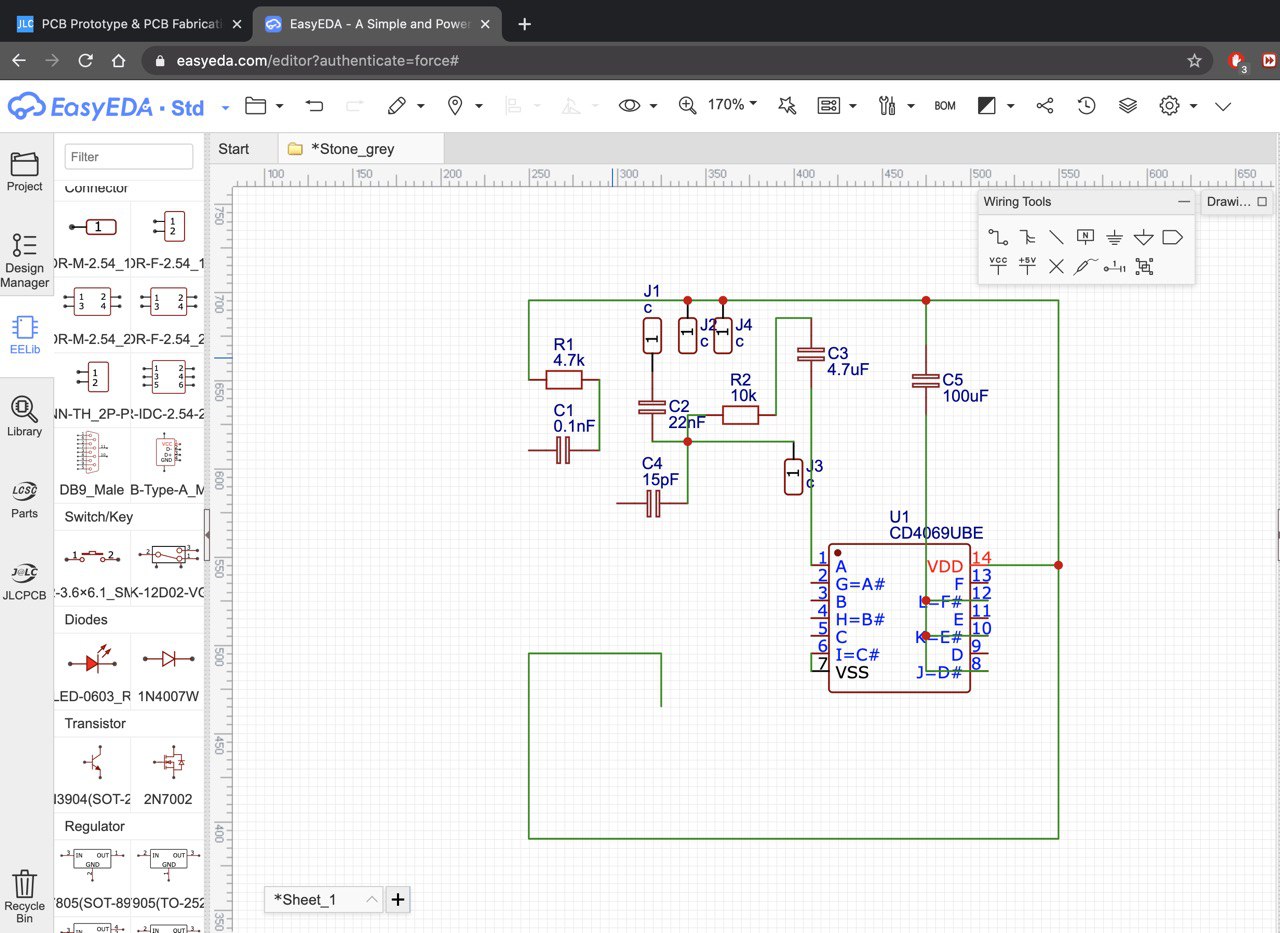Open the file folder dropdown menu

(x=264, y=106)
